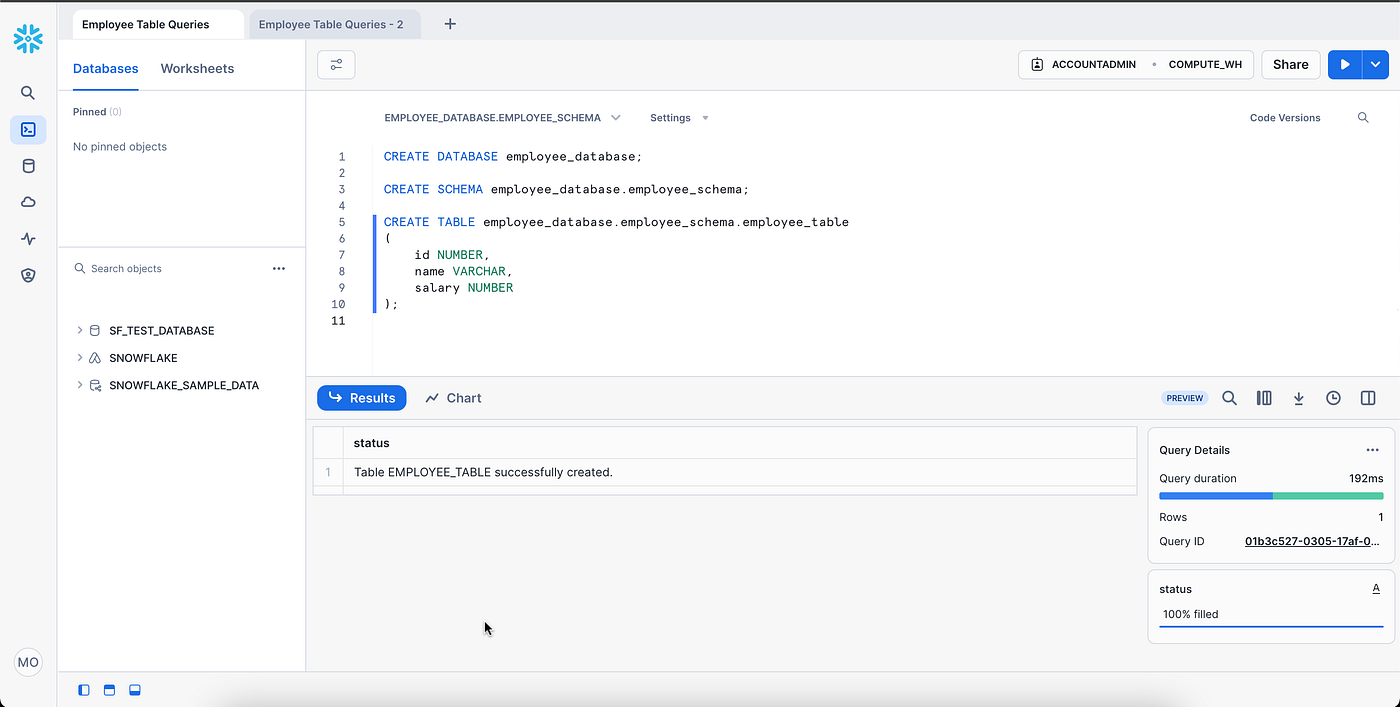Toggle editor pane layout icon at bottom
This screenshot has width=1400, height=707.
[x=110, y=690]
